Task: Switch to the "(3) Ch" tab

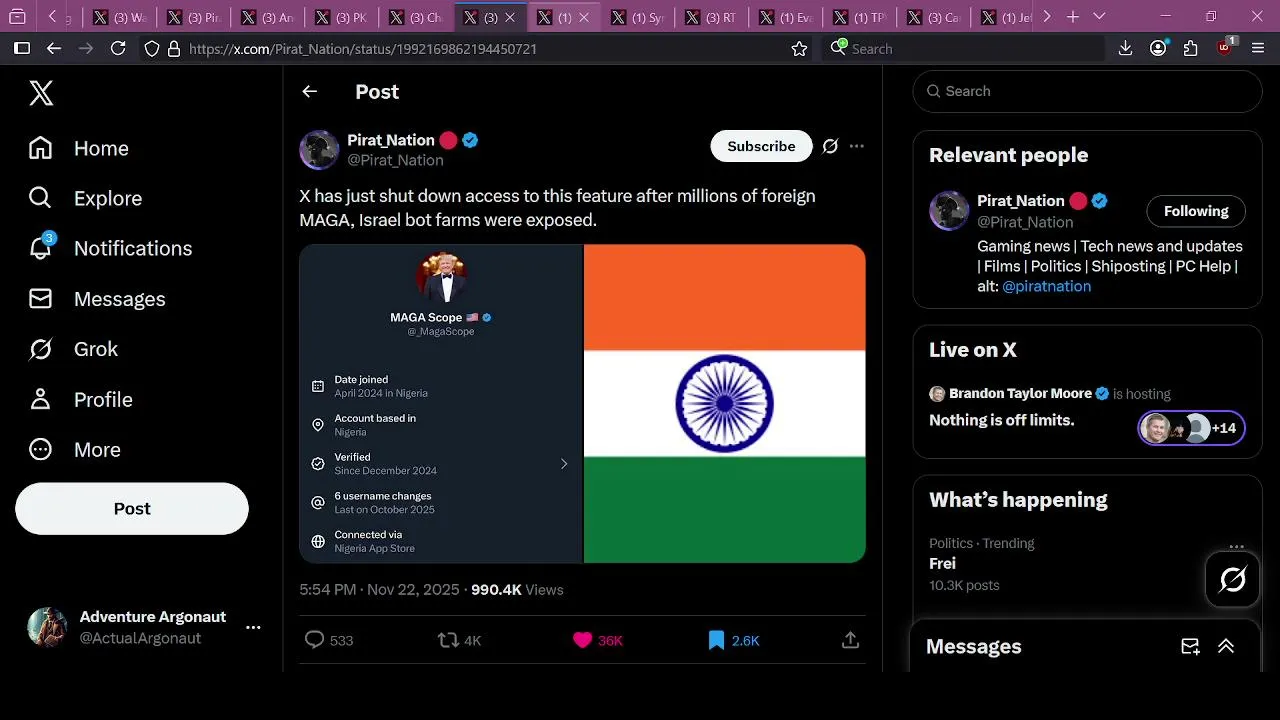Action: pyautogui.click(x=416, y=17)
